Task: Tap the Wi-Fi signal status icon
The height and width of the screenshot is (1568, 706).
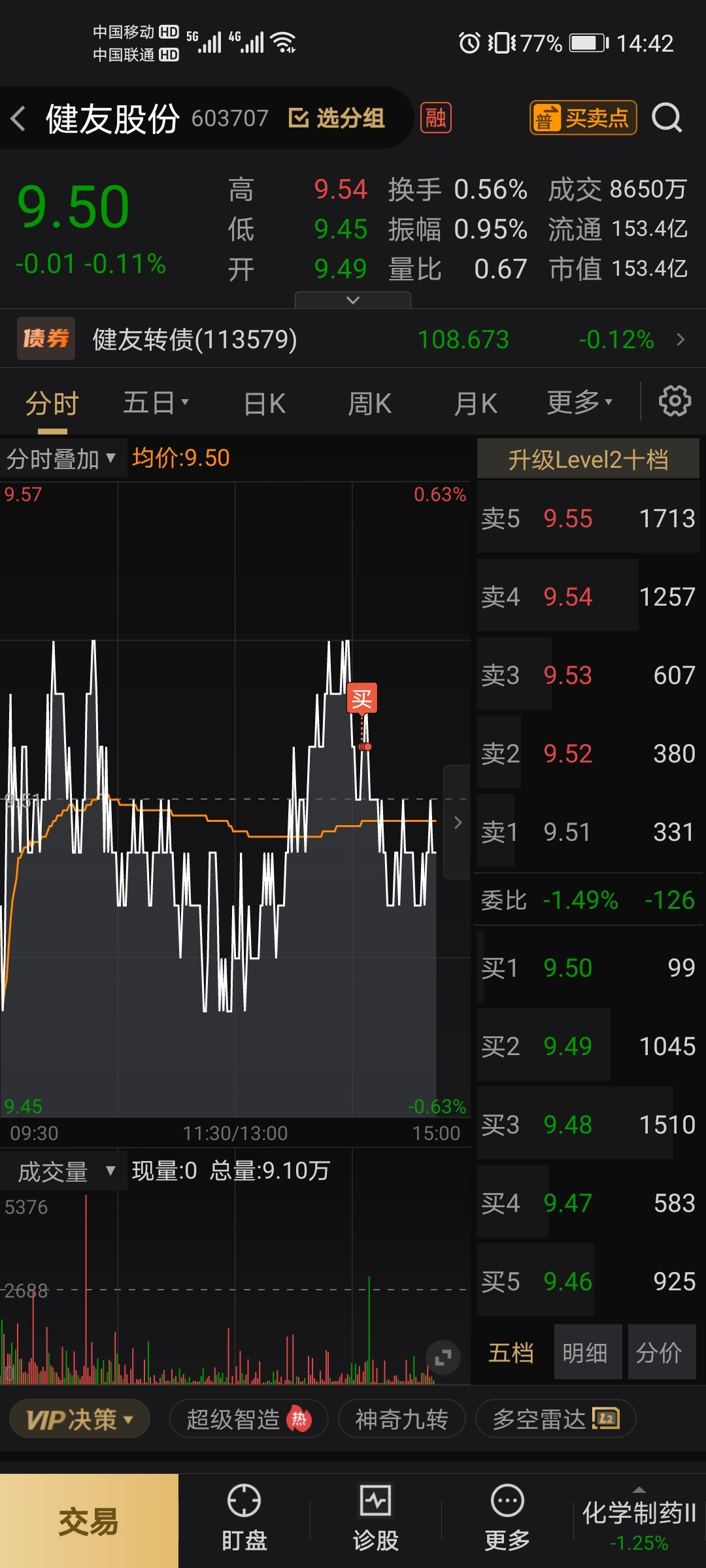Action: [x=284, y=42]
